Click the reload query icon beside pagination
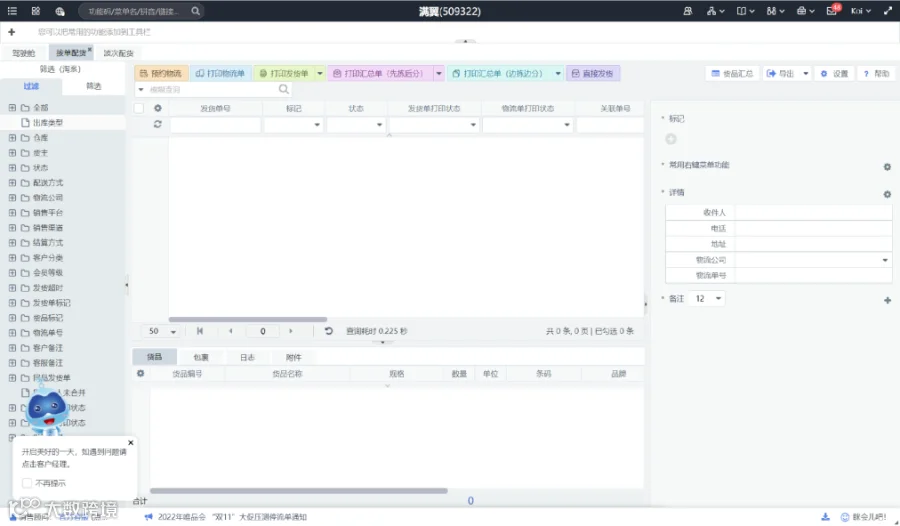The height and width of the screenshot is (526, 900). pyautogui.click(x=328, y=331)
